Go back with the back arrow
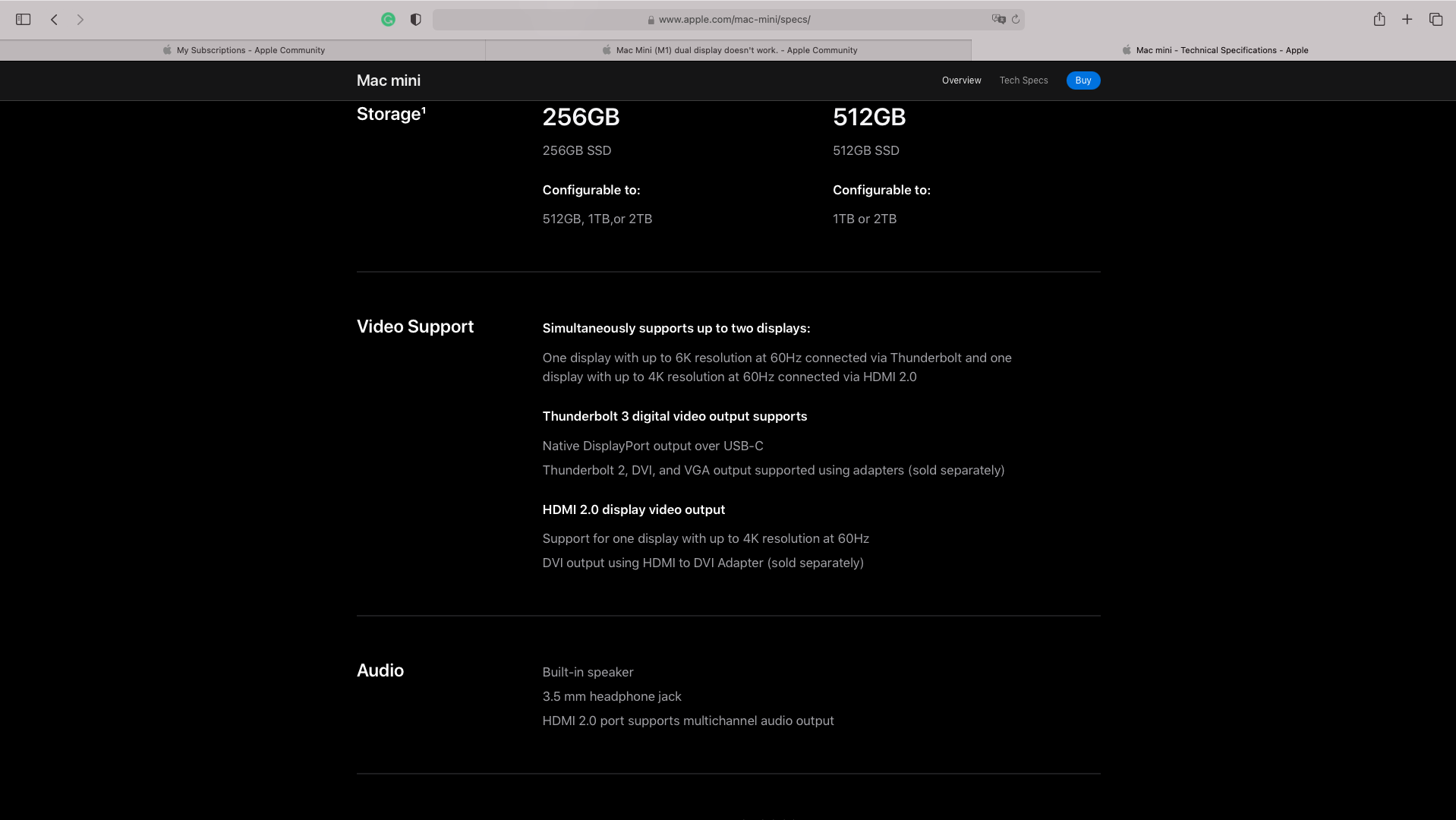Image resolution: width=1456 pixels, height=820 pixels. [54, 20]
